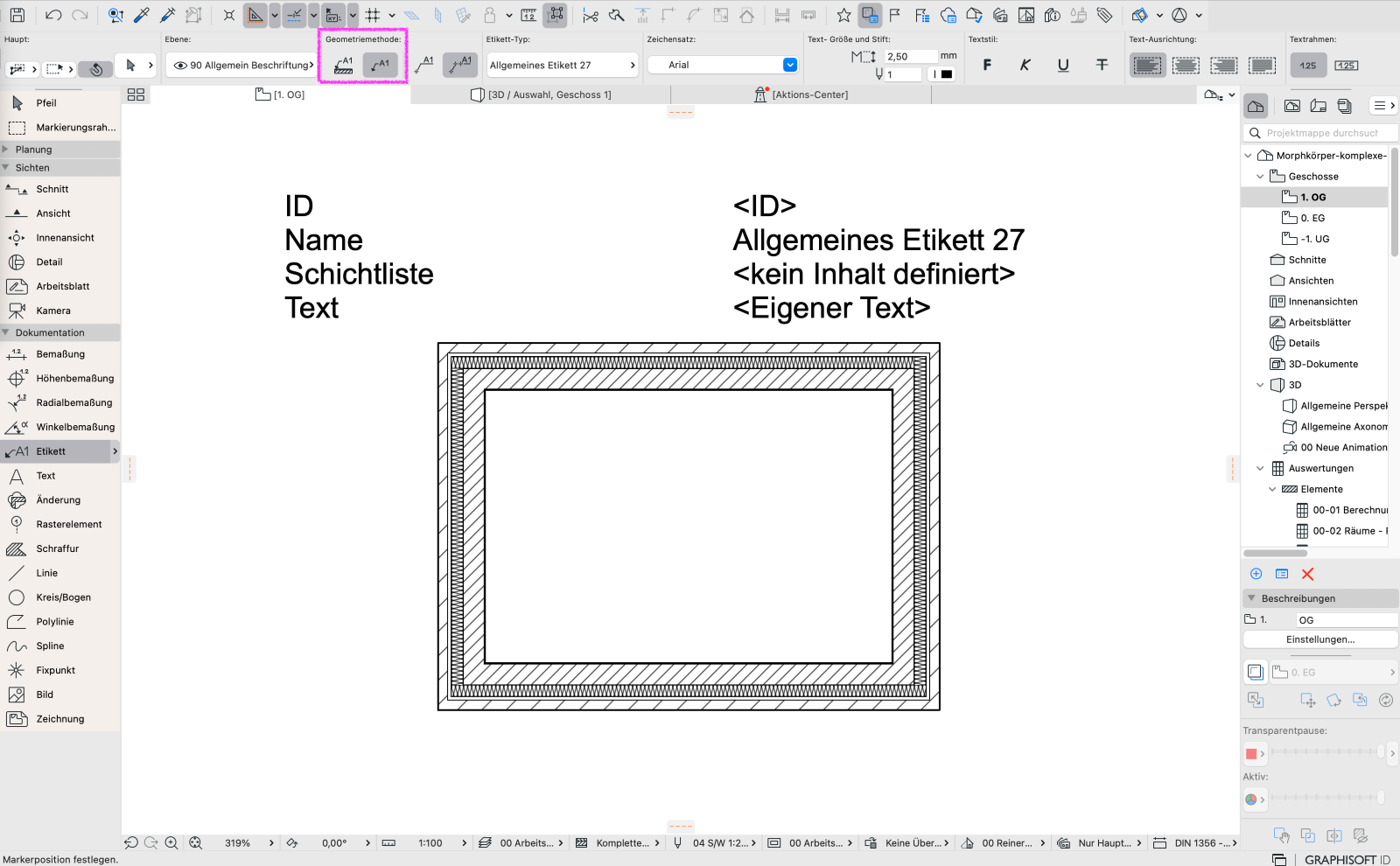
Task: Click the text size 2,50 field
Action: 910,56
